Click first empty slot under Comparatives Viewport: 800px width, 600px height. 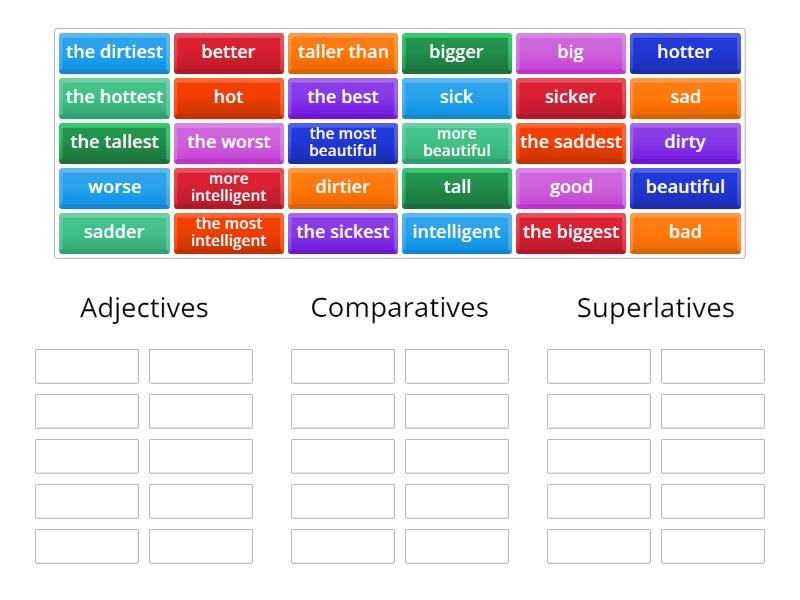pos(343,366)
